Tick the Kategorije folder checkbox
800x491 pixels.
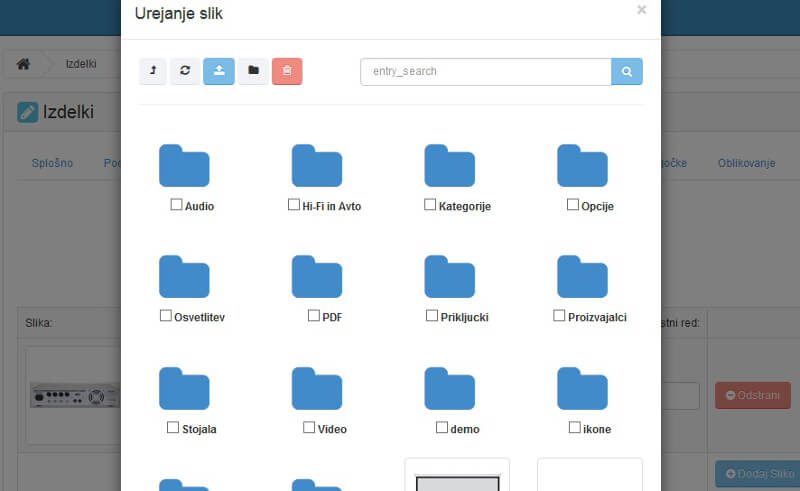click(x=430, y=205)
